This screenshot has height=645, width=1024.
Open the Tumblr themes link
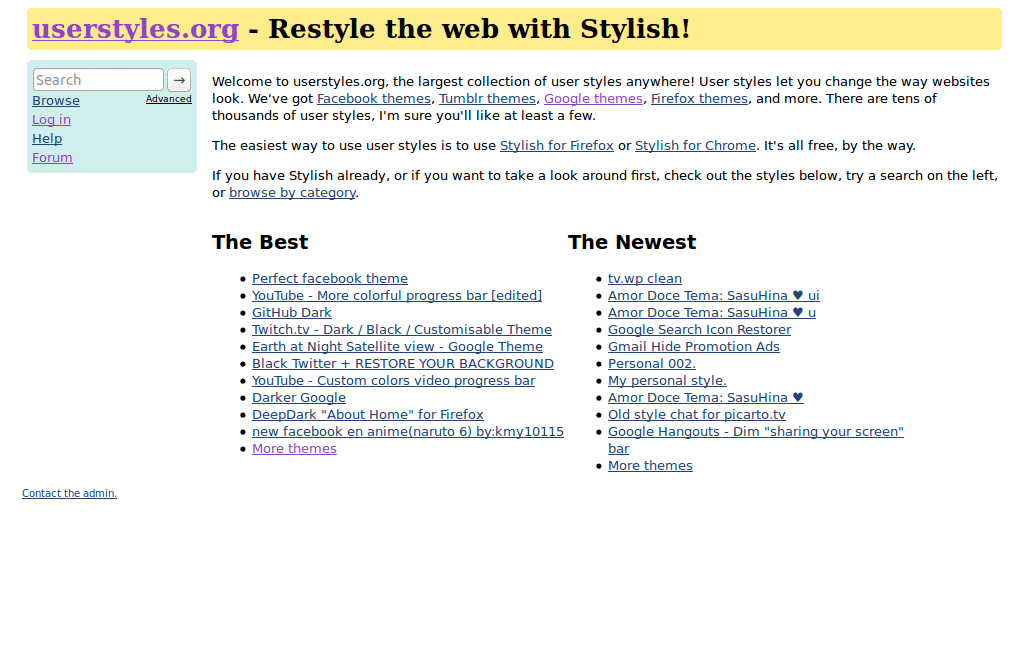487,99
